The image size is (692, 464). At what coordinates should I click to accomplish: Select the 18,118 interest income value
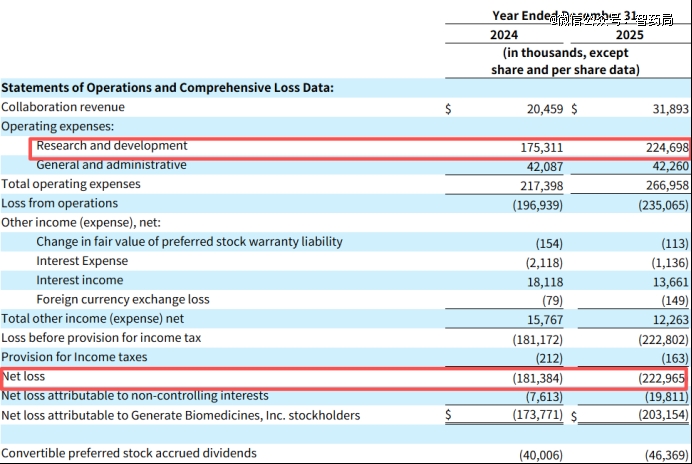[545, 281]
